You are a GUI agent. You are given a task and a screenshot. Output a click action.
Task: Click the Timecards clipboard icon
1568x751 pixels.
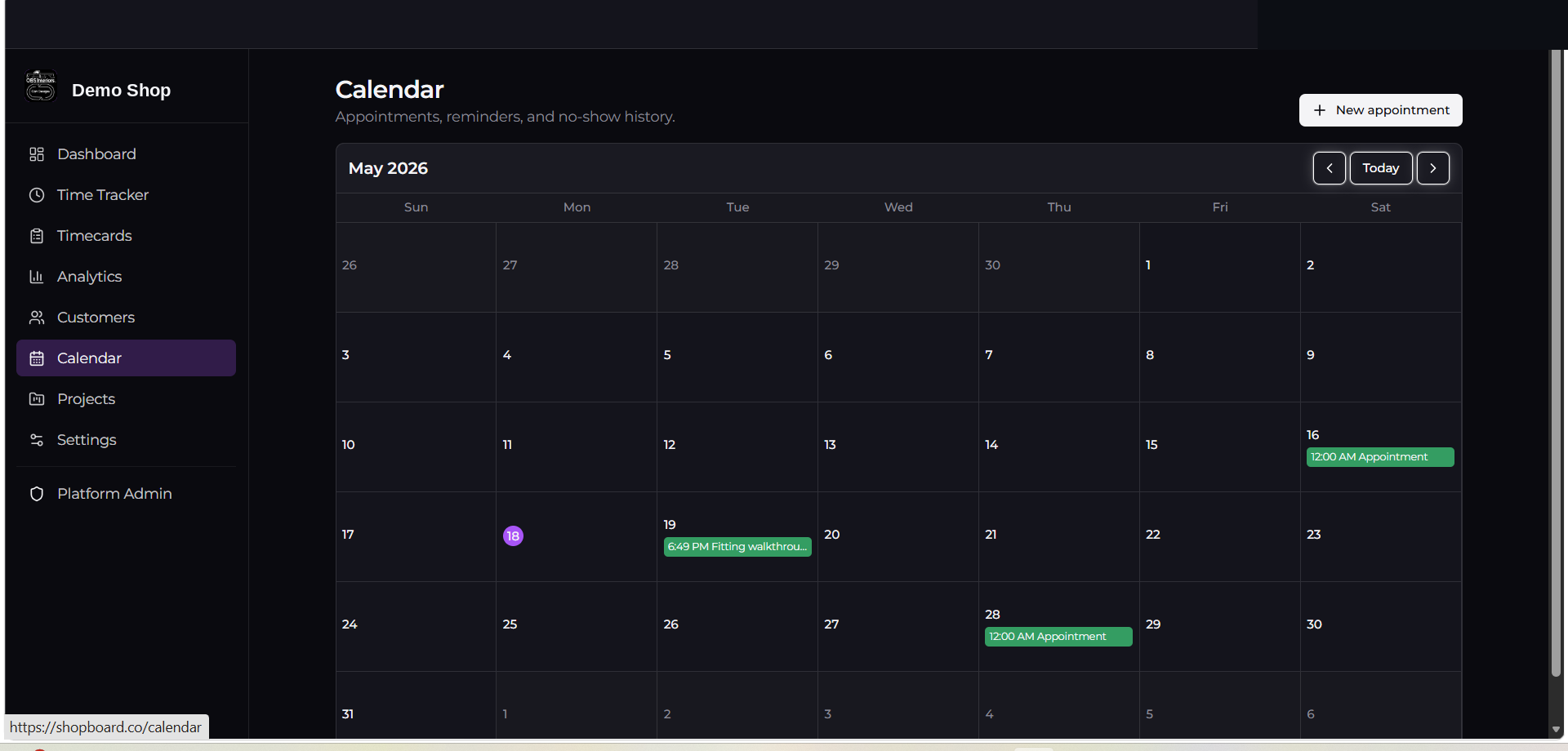[x=37, y=236]
